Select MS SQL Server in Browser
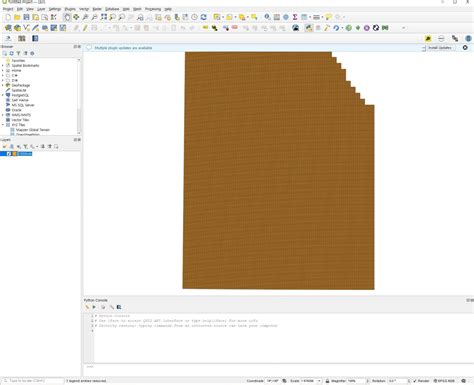This screenshot has height=385, width=474. click(23, 105)
